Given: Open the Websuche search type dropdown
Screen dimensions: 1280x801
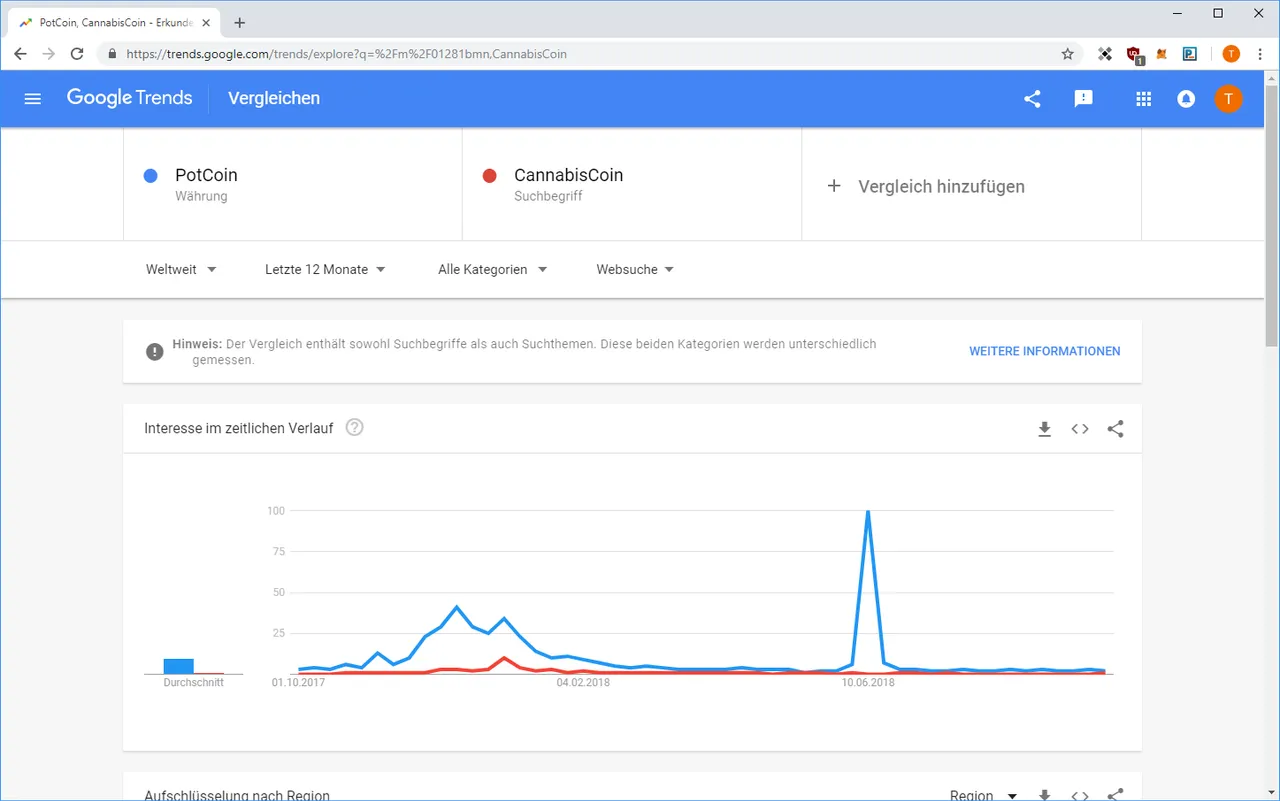Looking at the screenshot, I should [635, 269].
